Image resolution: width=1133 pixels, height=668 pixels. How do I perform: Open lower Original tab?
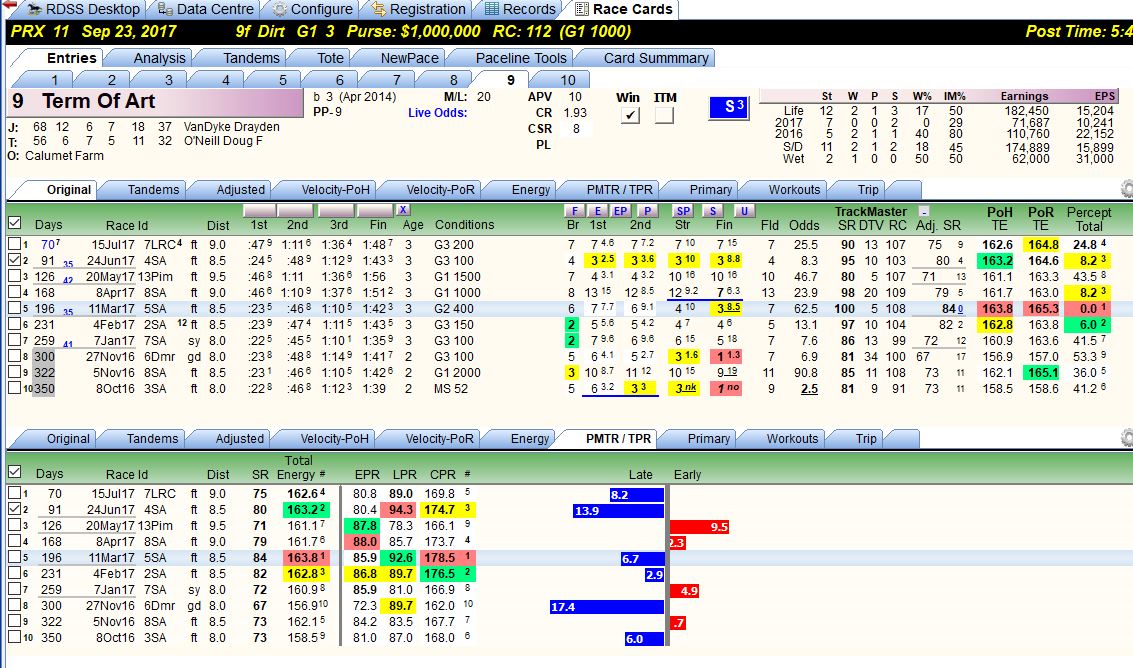68,438
